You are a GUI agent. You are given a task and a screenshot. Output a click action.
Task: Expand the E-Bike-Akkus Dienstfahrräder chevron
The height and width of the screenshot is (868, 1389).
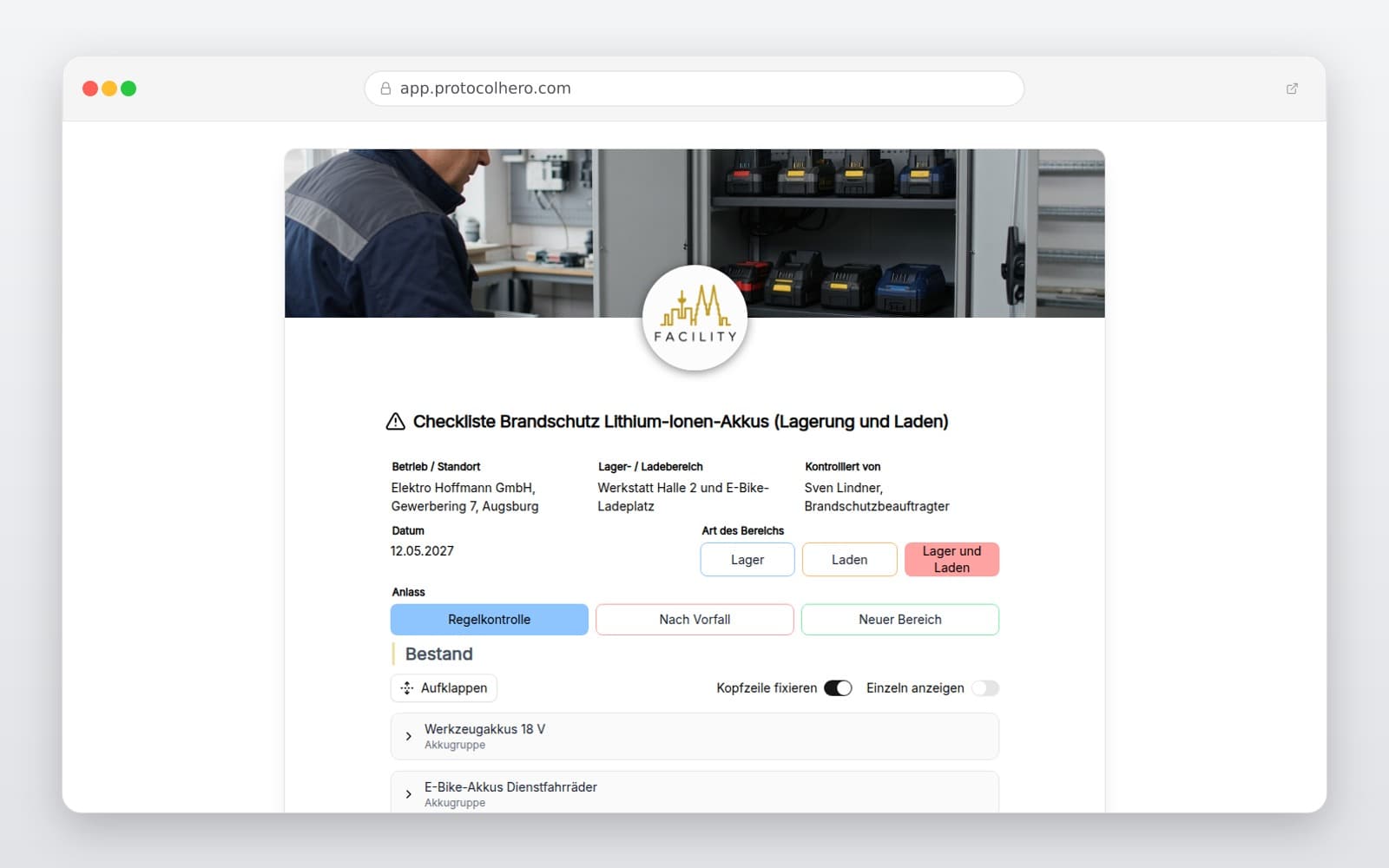click(409, 794)
